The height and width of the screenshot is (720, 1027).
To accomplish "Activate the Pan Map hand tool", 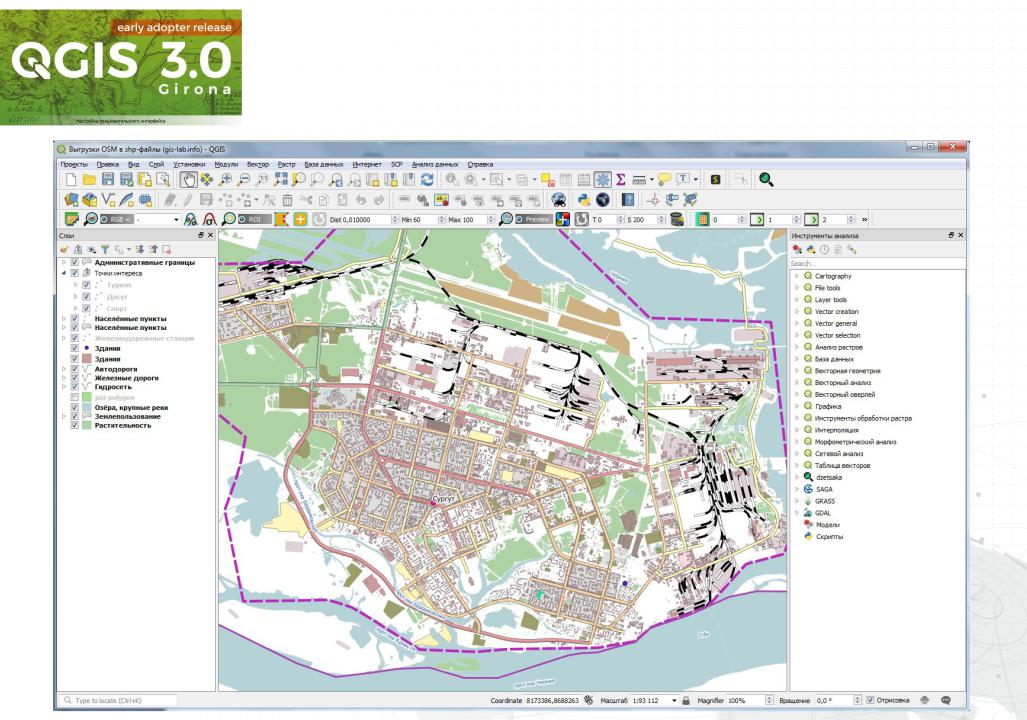I will 189,180.
